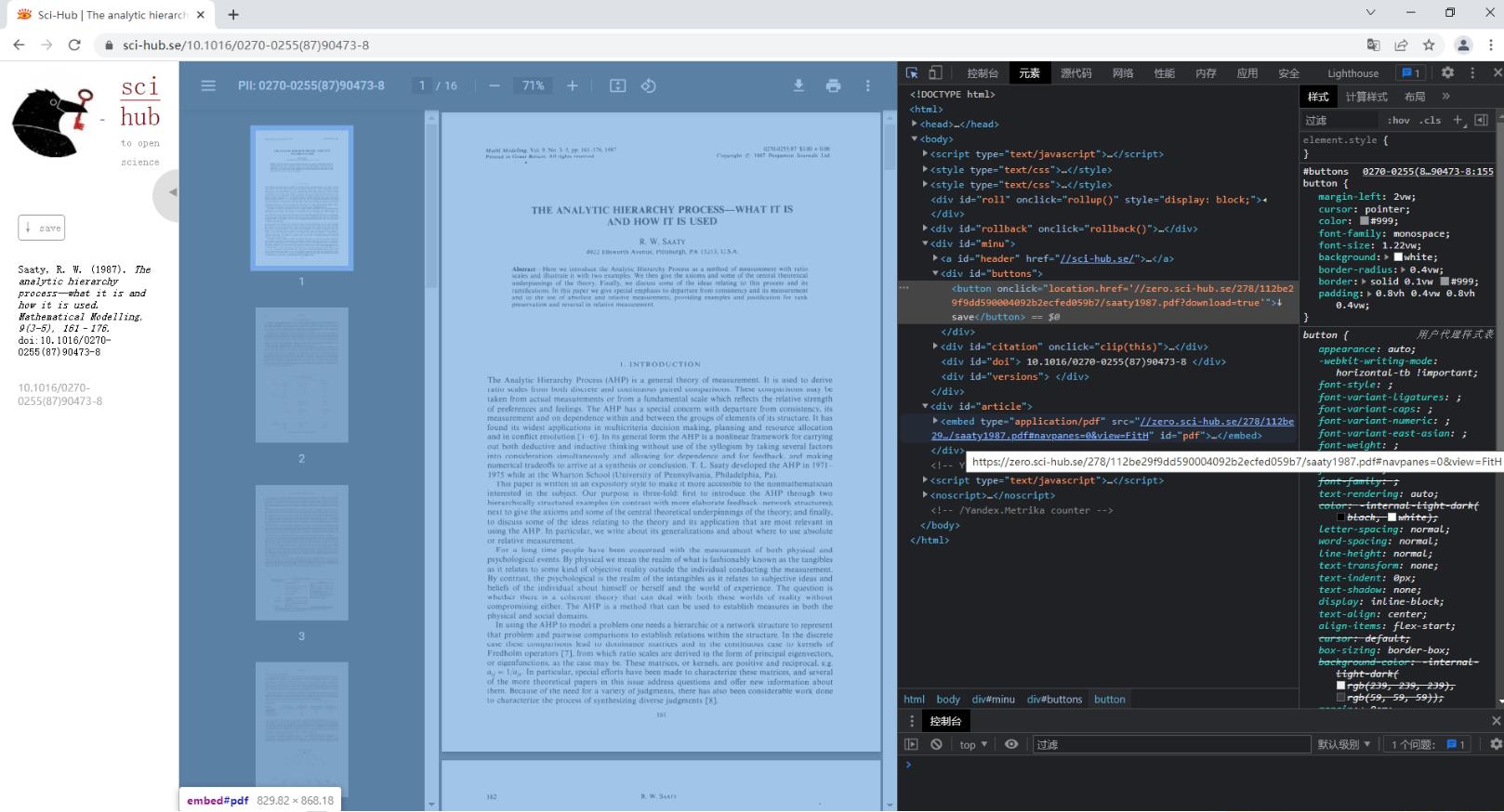This screenshot has width=1504, height=812.
Task: Toggle the :hov element state panel
Action: pos(1398,120)
